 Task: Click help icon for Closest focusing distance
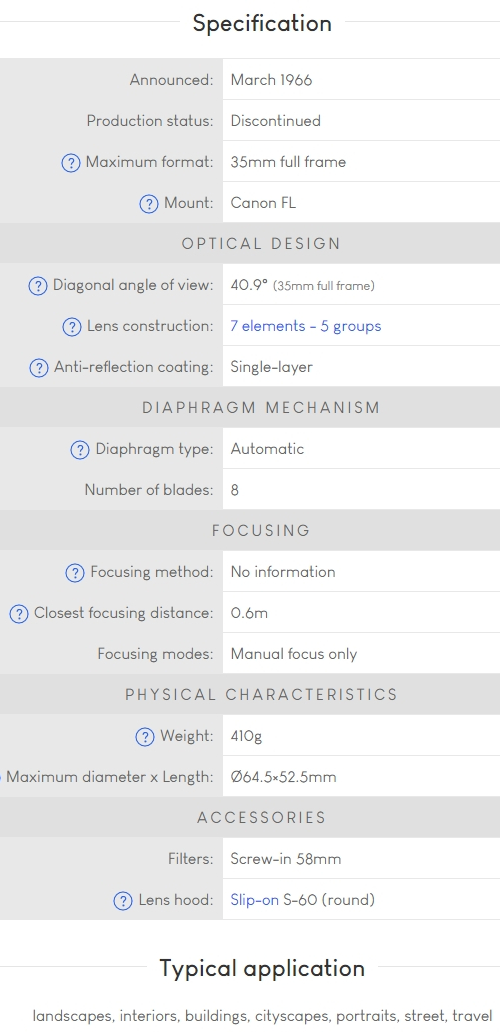tap(18, 613)
